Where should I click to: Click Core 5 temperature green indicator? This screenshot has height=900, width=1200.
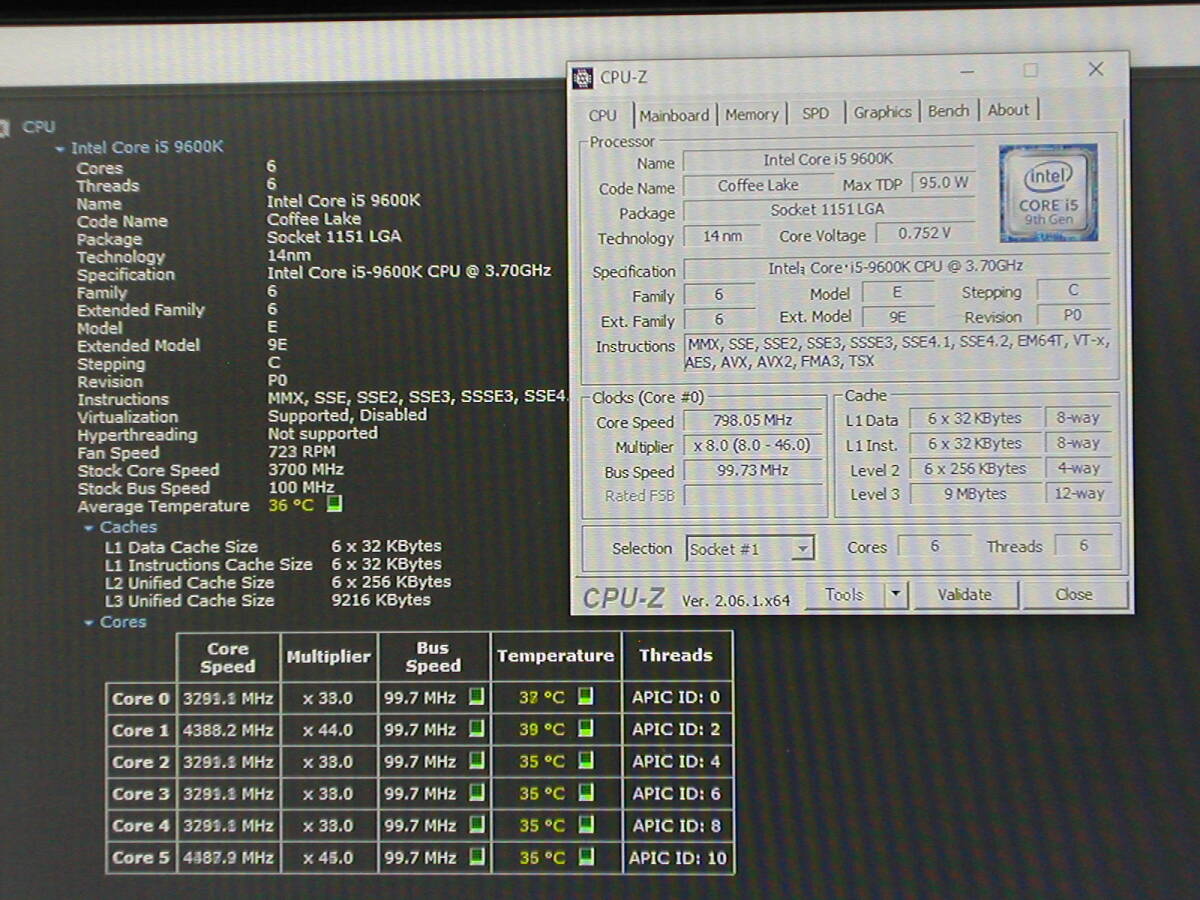coord(585,856)
